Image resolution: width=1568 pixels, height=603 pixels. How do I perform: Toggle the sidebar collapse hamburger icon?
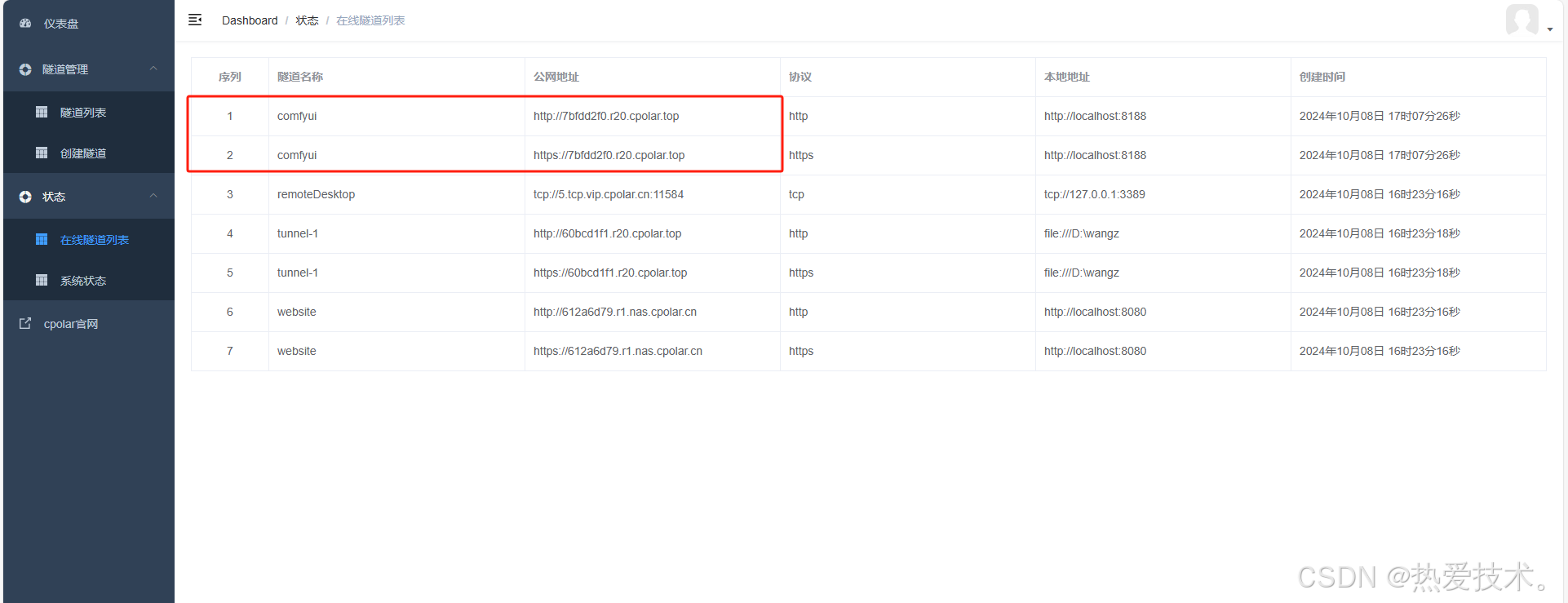195,20
